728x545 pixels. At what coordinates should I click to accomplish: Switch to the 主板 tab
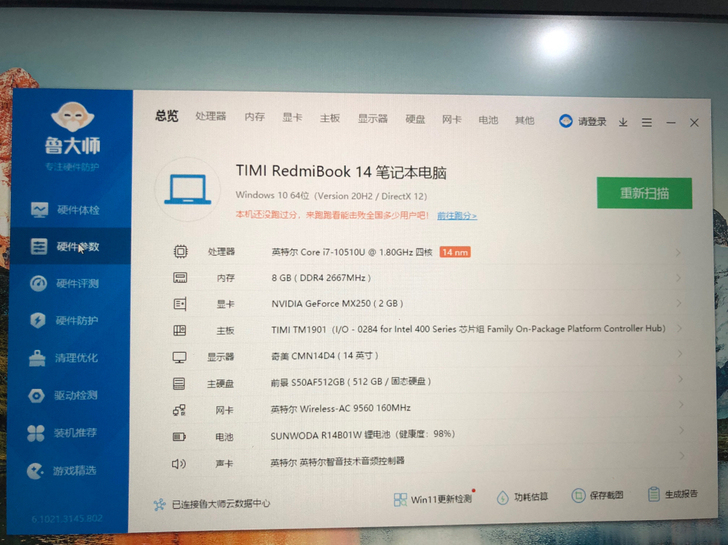[330, 118]
